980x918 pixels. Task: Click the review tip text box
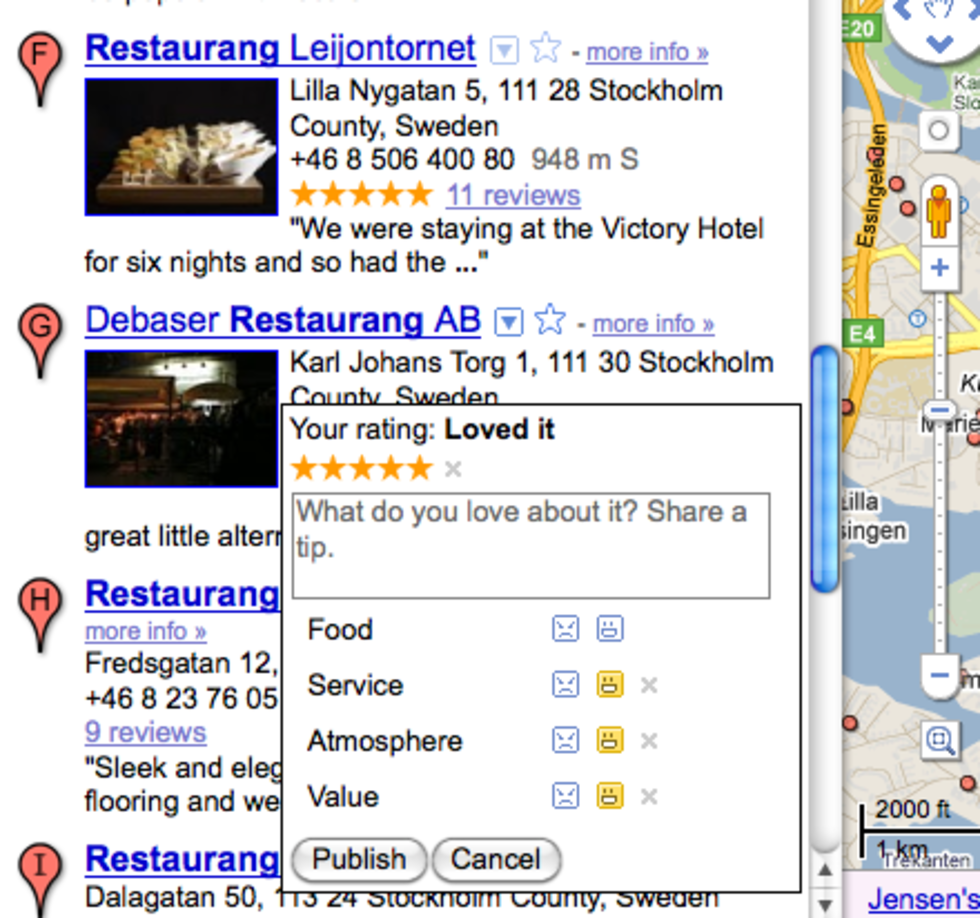[531, 546]
